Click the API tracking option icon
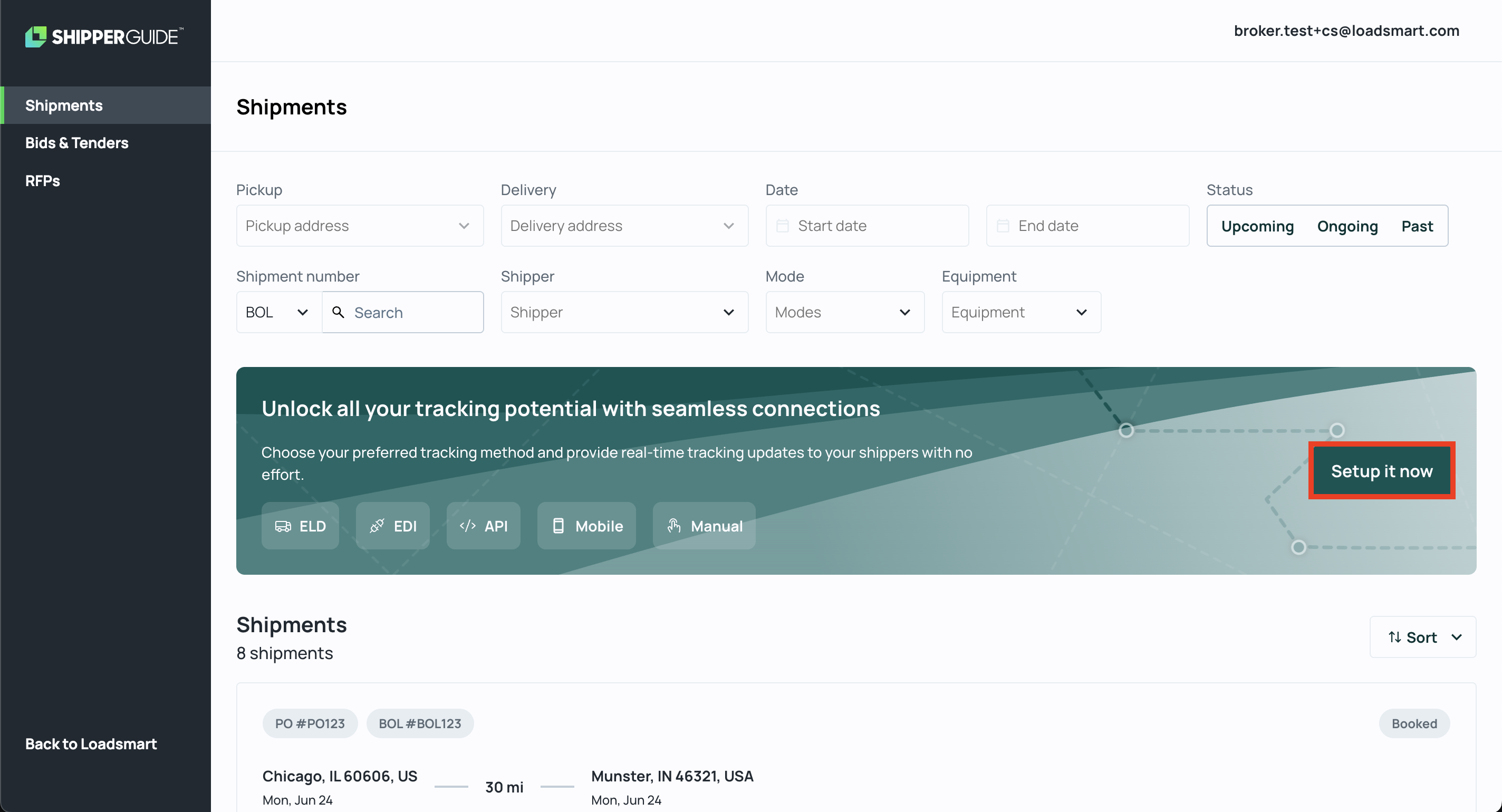Image resolution: width=1502 pixels, height=812 pixels. coord(467,525)
